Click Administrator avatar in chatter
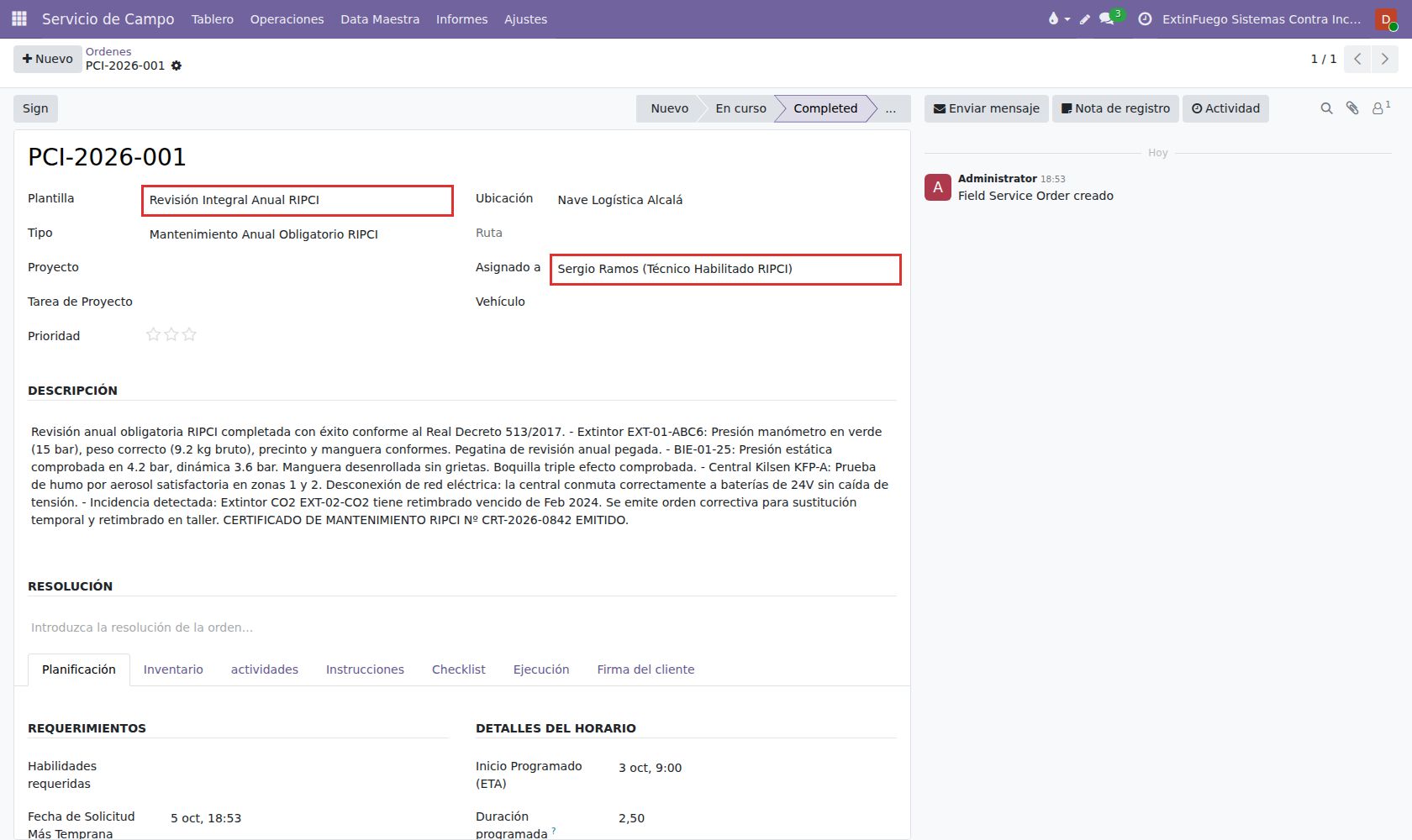Viewport: 1412px width, 840px height. point(938,187)
